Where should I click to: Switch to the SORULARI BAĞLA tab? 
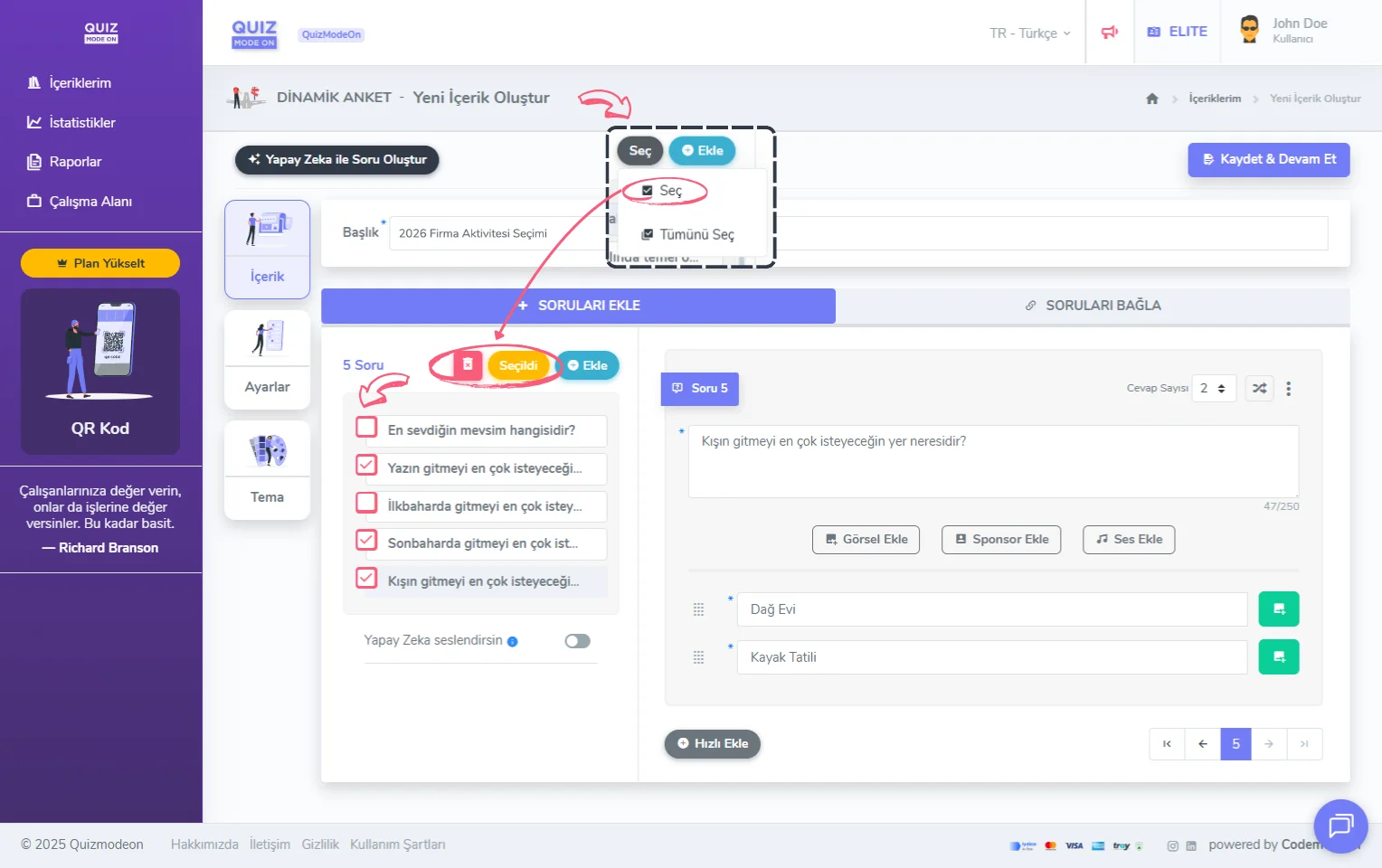point(1093,306)
